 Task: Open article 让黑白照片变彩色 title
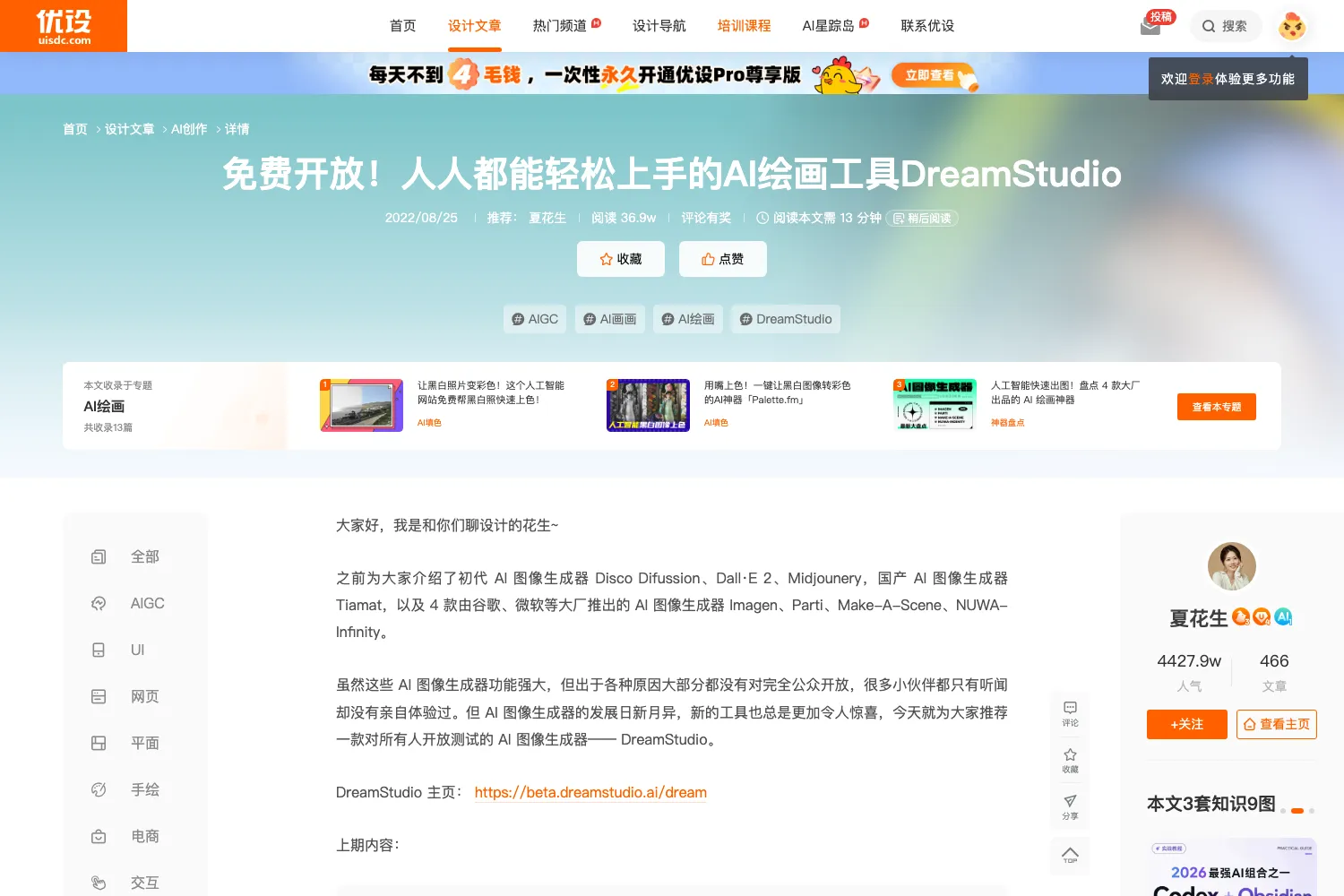click(491, 392)
